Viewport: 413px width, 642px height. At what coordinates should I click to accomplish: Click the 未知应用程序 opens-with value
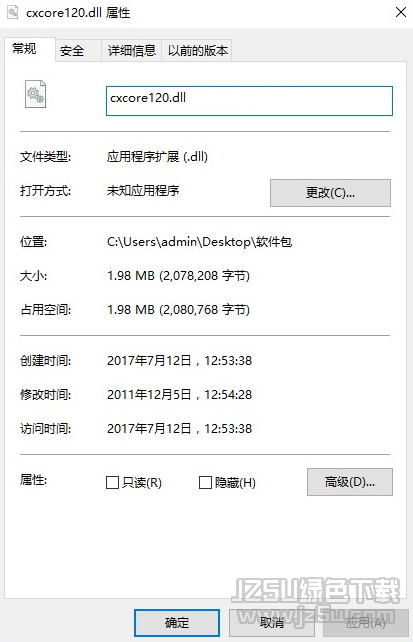click(x=143, y=190)
